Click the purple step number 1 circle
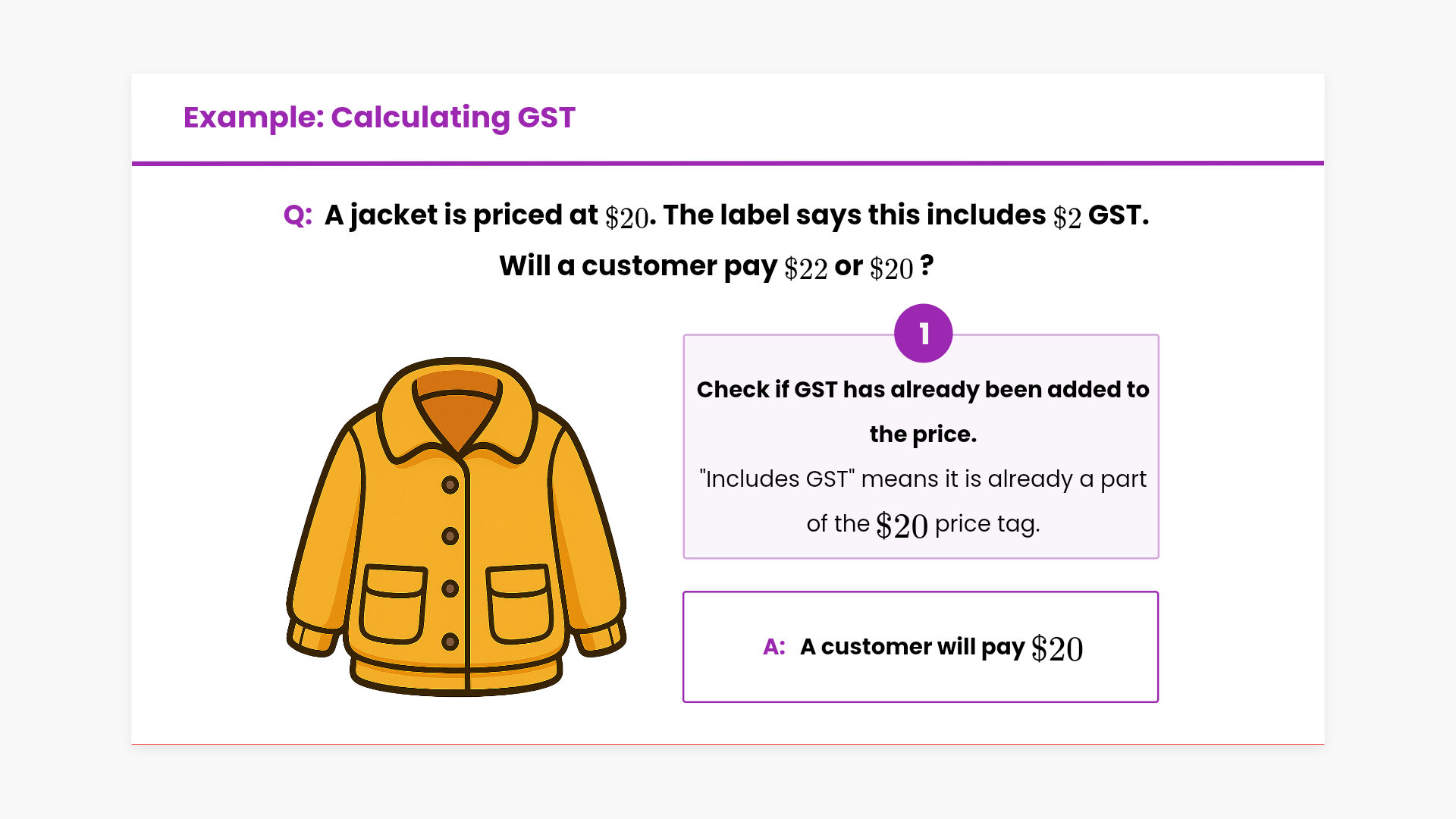The height and width of the screenshot is (819, 1456). [923, 334]
